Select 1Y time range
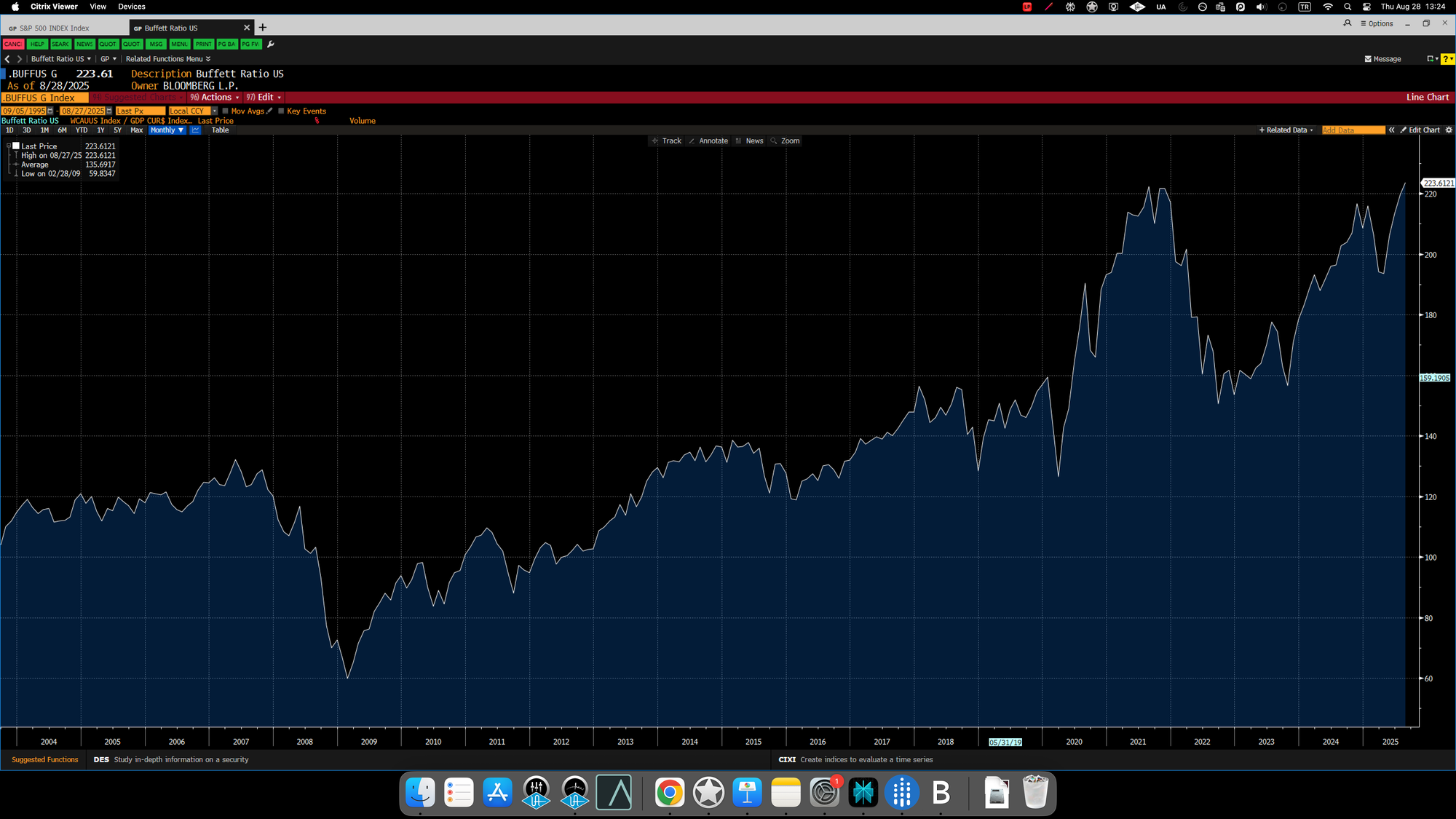The height and width of the screenshot is (819, 1456). (x=100, y=130)
